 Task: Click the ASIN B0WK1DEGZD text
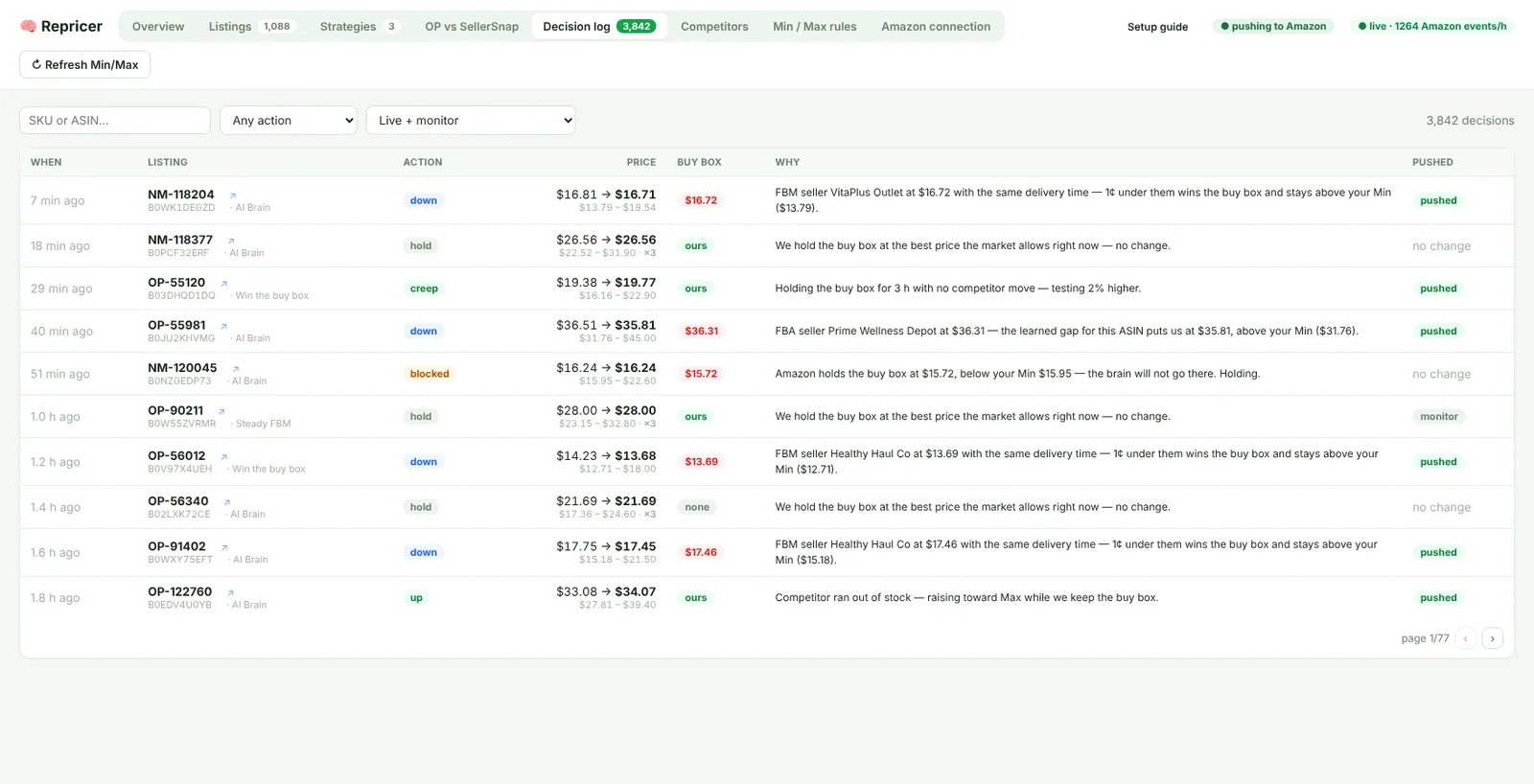(181, 208)
